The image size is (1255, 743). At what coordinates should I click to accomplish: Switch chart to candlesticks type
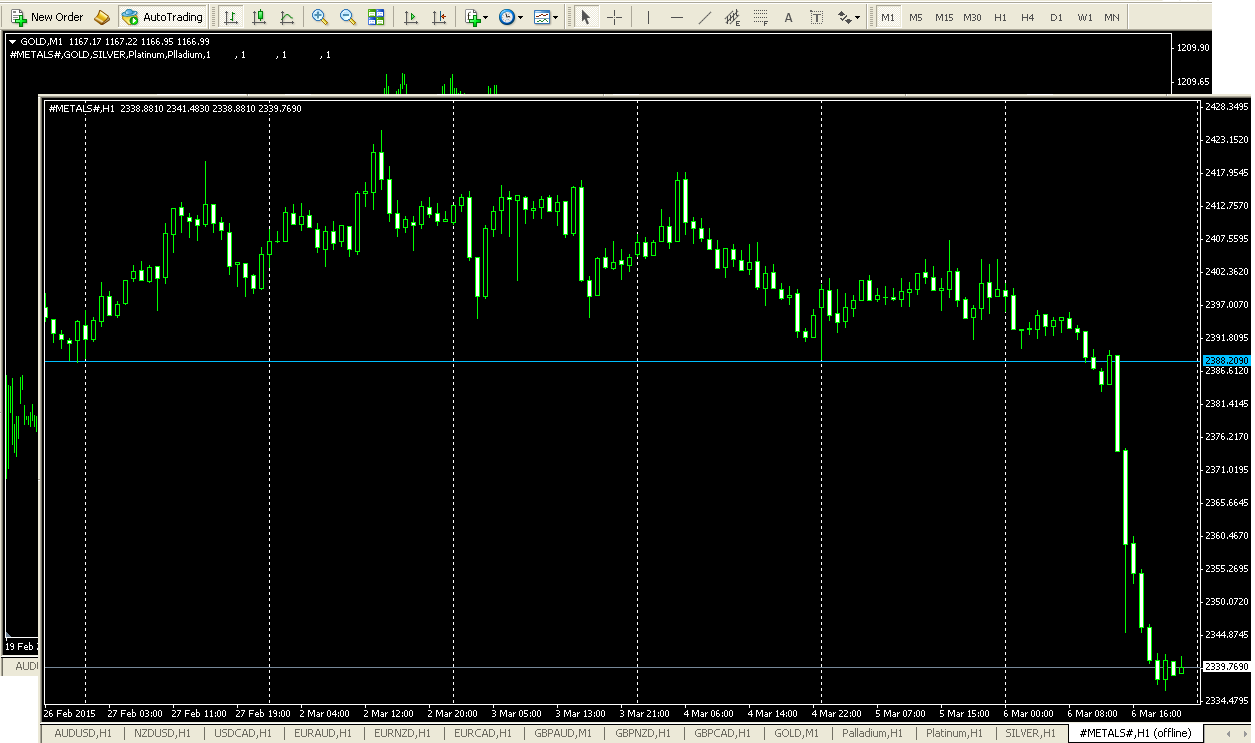click(259, 17)
